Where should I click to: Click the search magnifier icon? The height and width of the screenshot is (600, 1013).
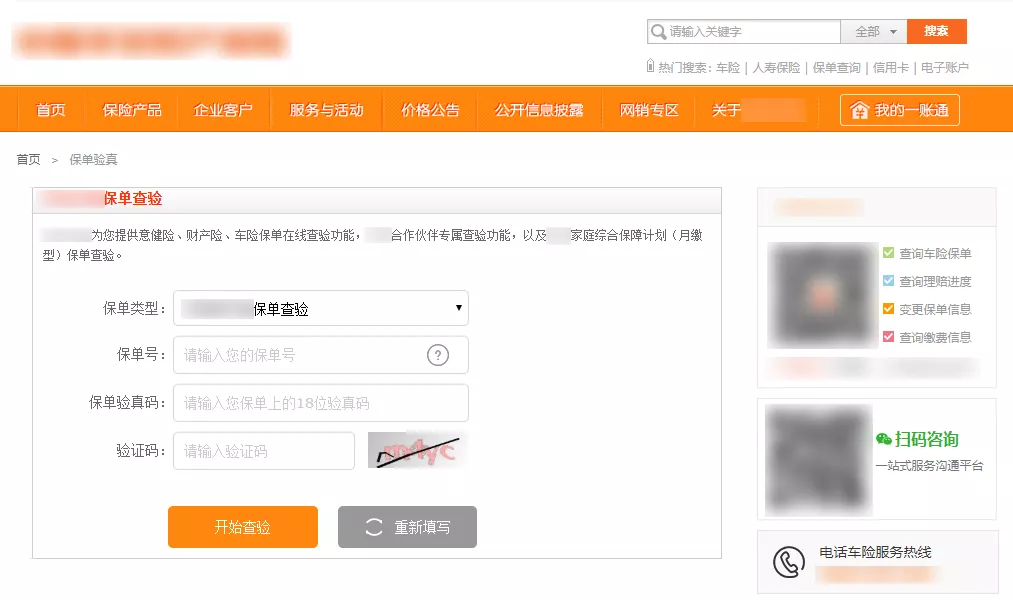click(659, 32)
